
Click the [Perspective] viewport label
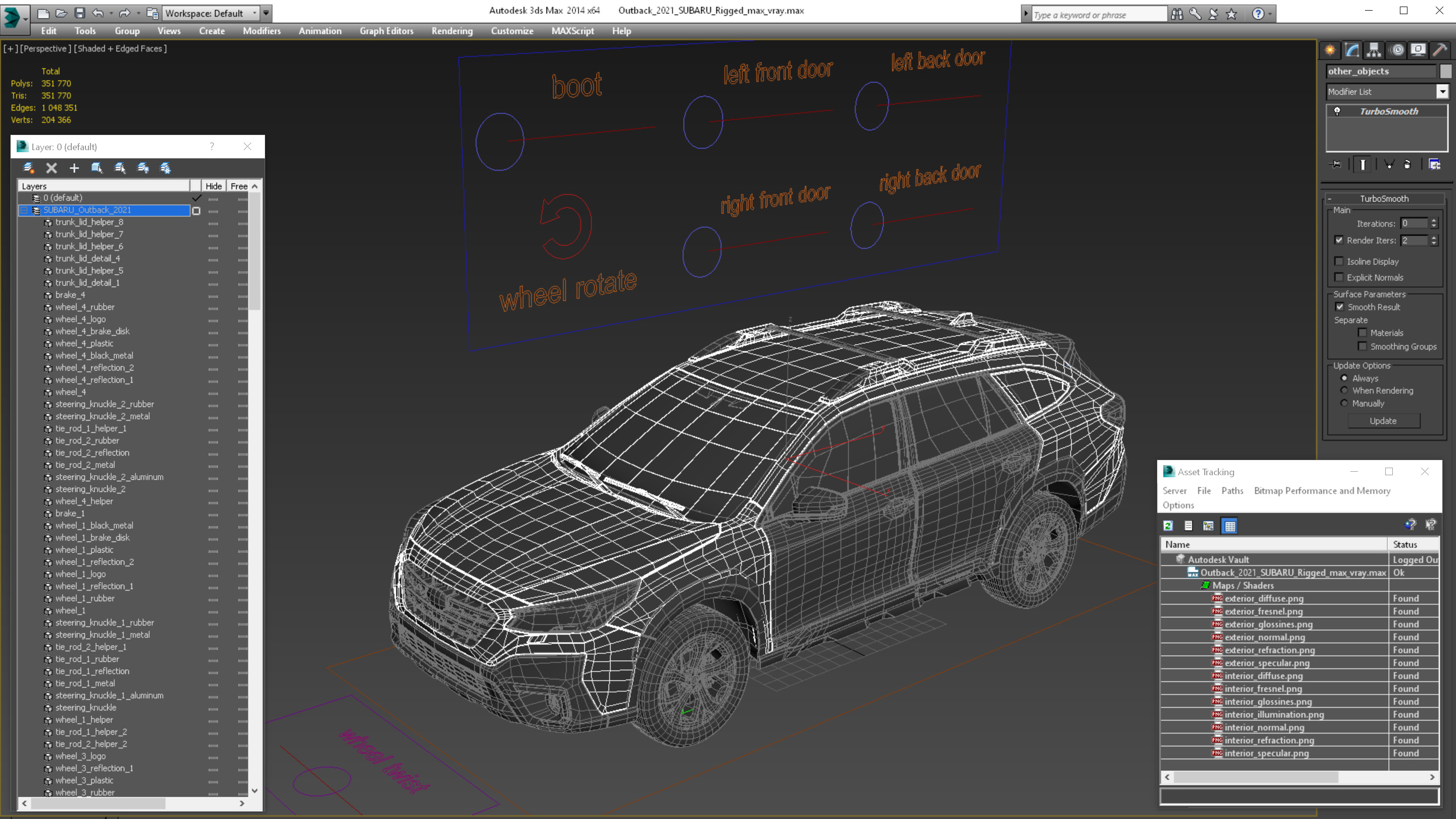point(45,49)
